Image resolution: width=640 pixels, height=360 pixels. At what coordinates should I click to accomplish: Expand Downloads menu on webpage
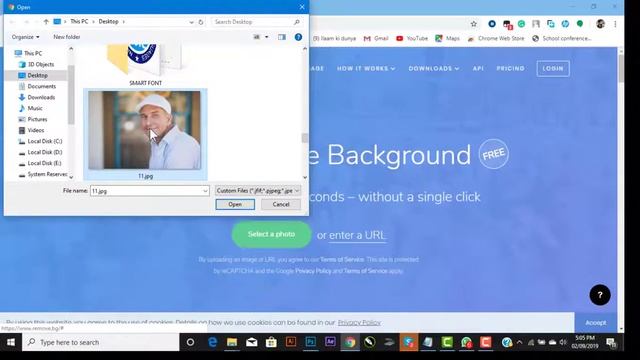(433, 69)
